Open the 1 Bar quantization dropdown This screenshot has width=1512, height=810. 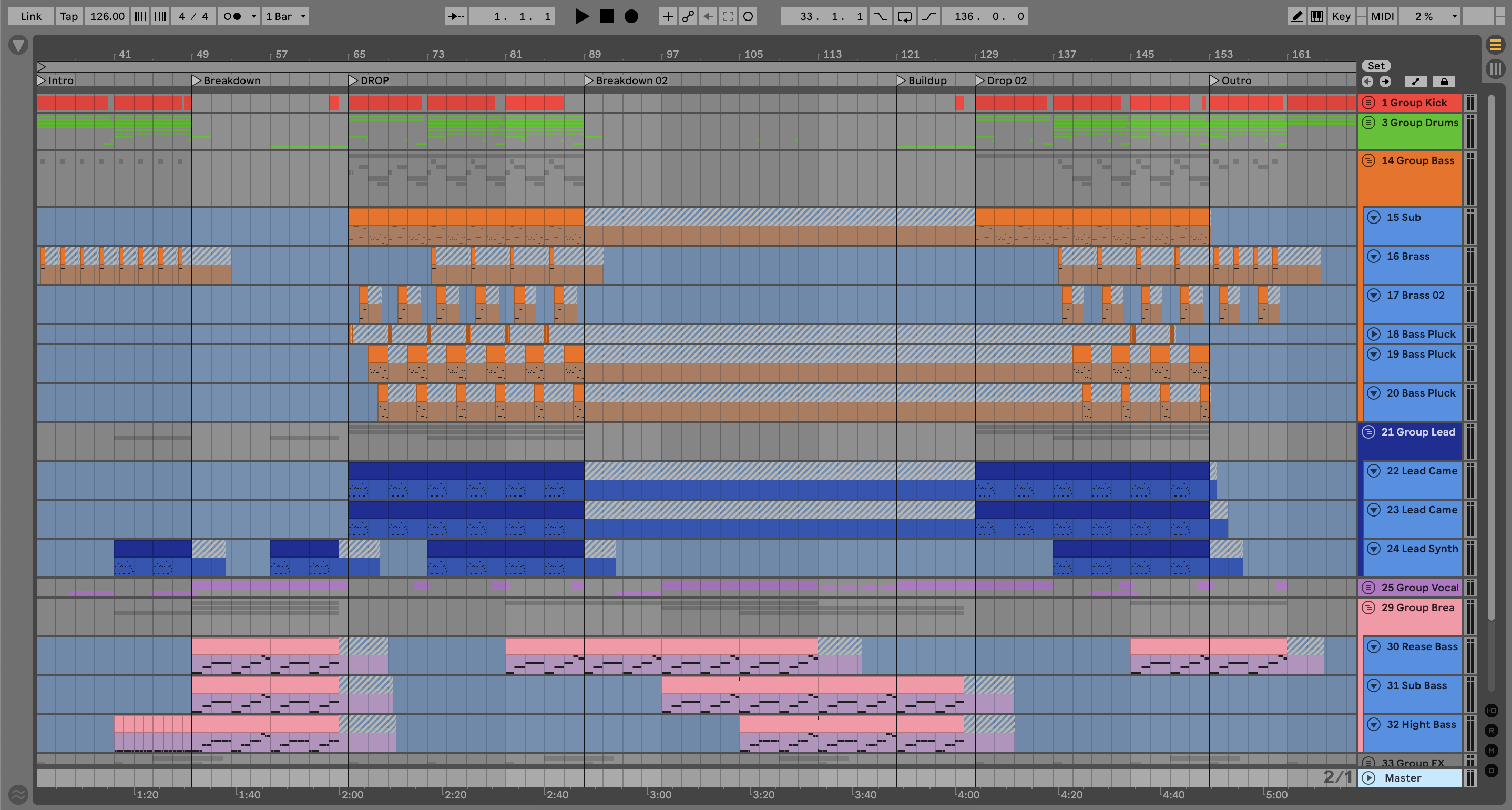285,16
